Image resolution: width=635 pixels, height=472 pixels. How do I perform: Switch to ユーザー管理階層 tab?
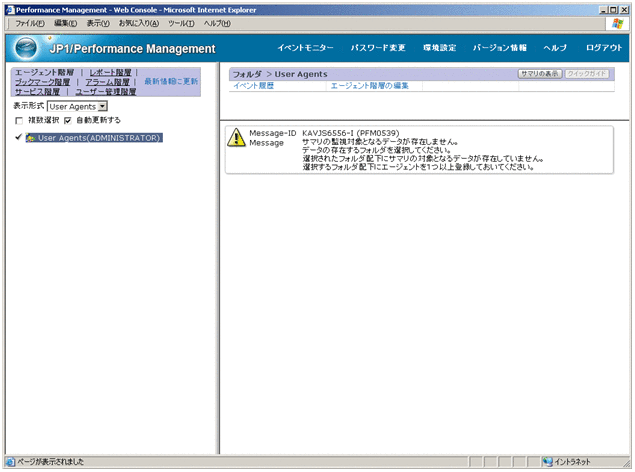coord(106,92)
